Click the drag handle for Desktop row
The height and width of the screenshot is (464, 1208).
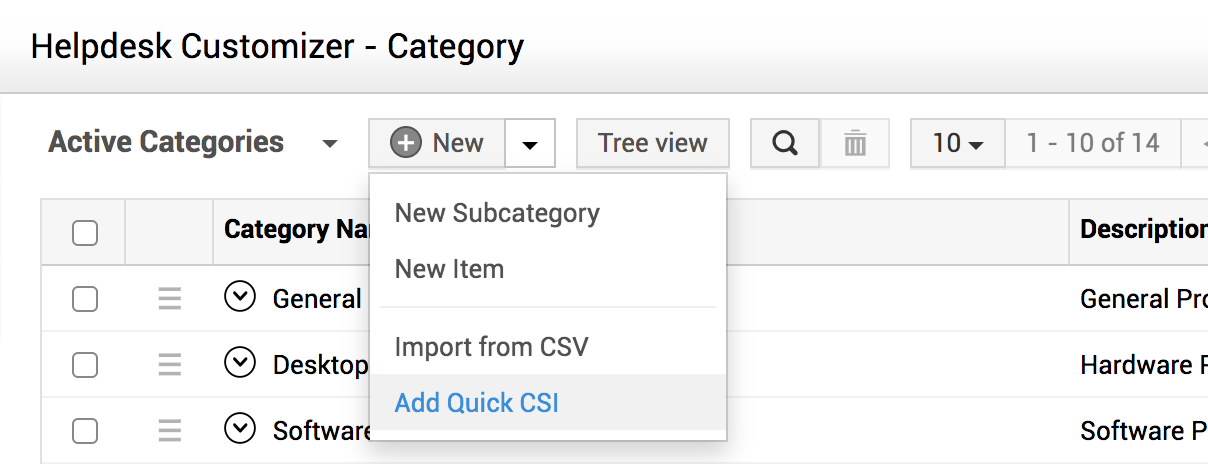(x=170, y=364)
